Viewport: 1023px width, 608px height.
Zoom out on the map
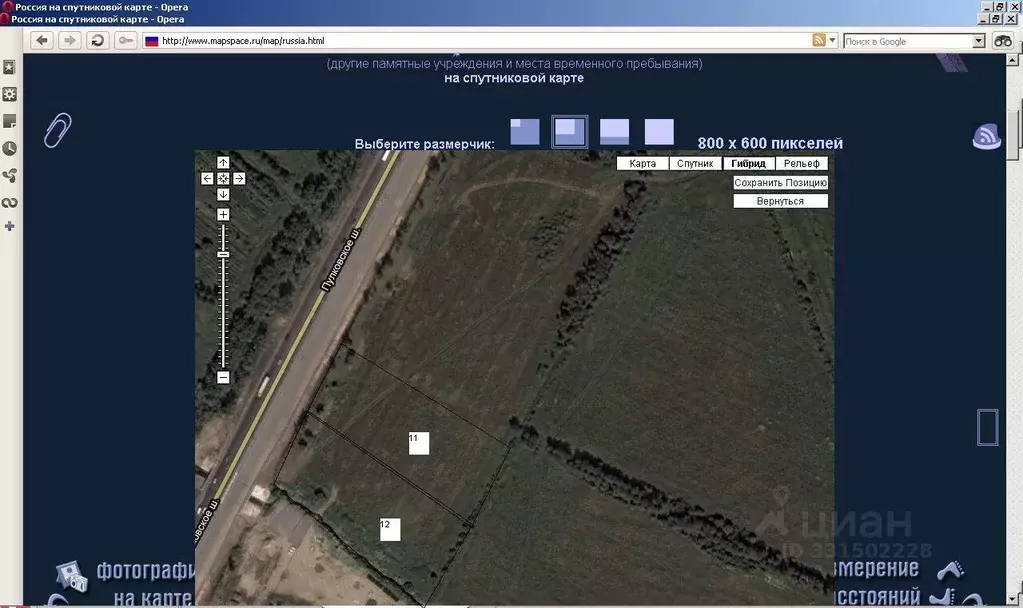[223, 377]
